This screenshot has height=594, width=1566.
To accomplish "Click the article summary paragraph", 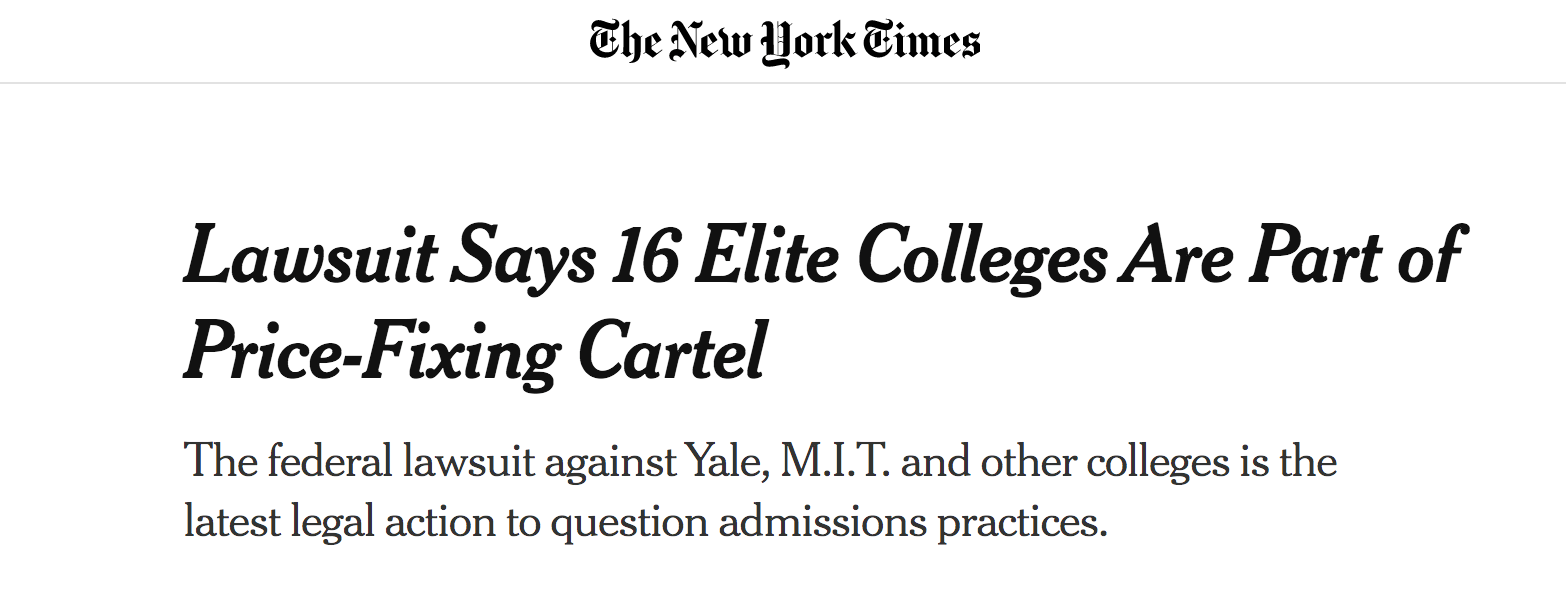I will coord(760,492).
